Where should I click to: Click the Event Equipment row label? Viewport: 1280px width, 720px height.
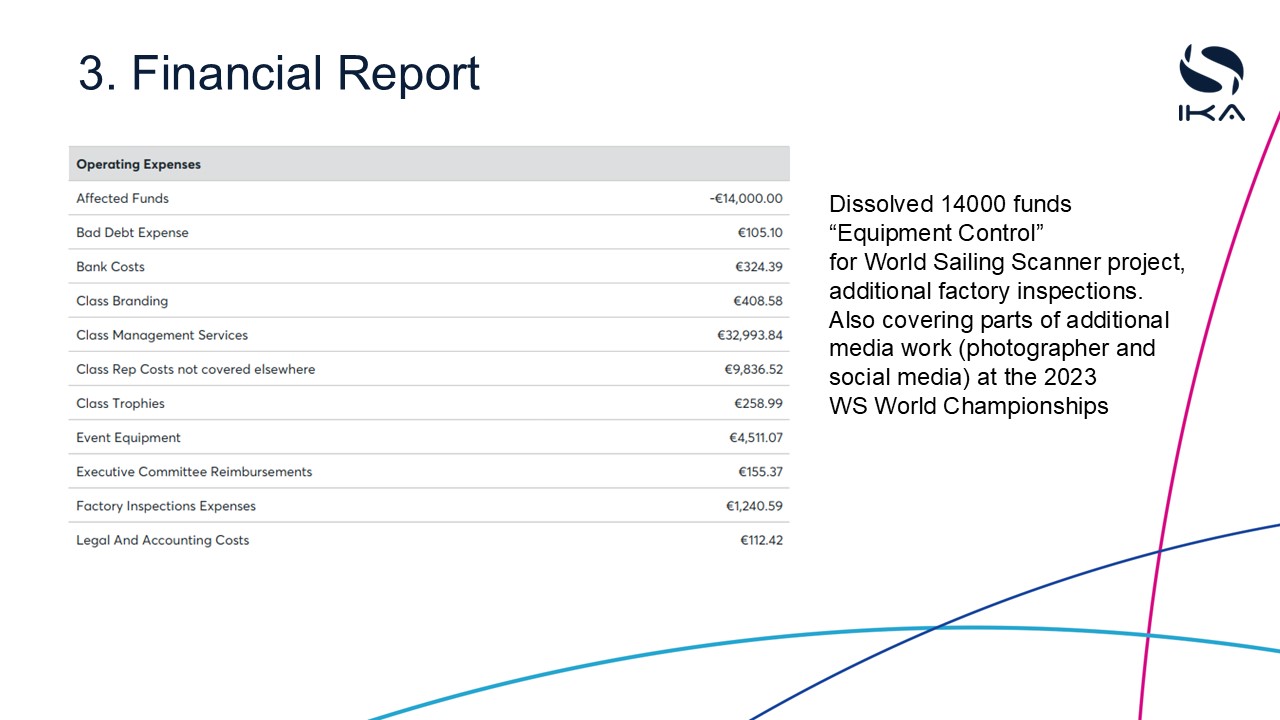(128, 437)
